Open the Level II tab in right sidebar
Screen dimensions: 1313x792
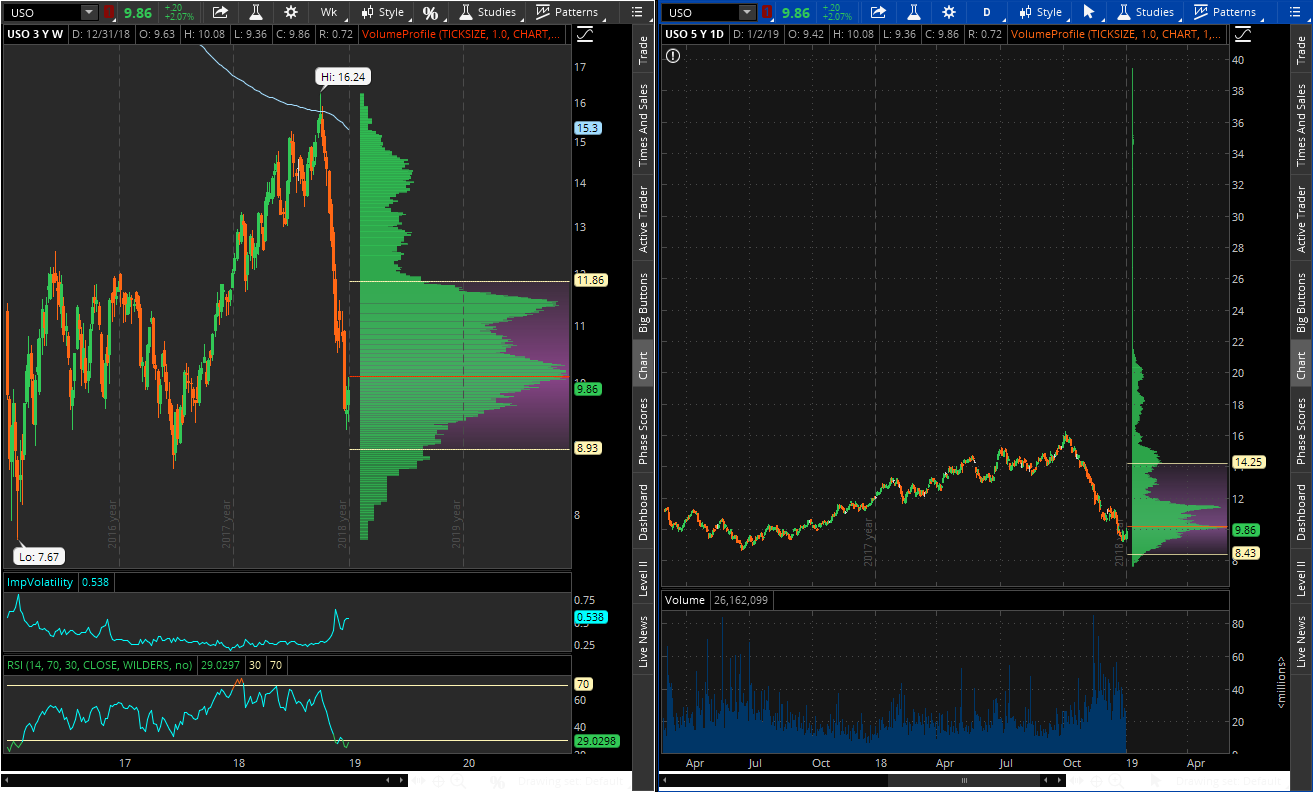pos(1301,579)
